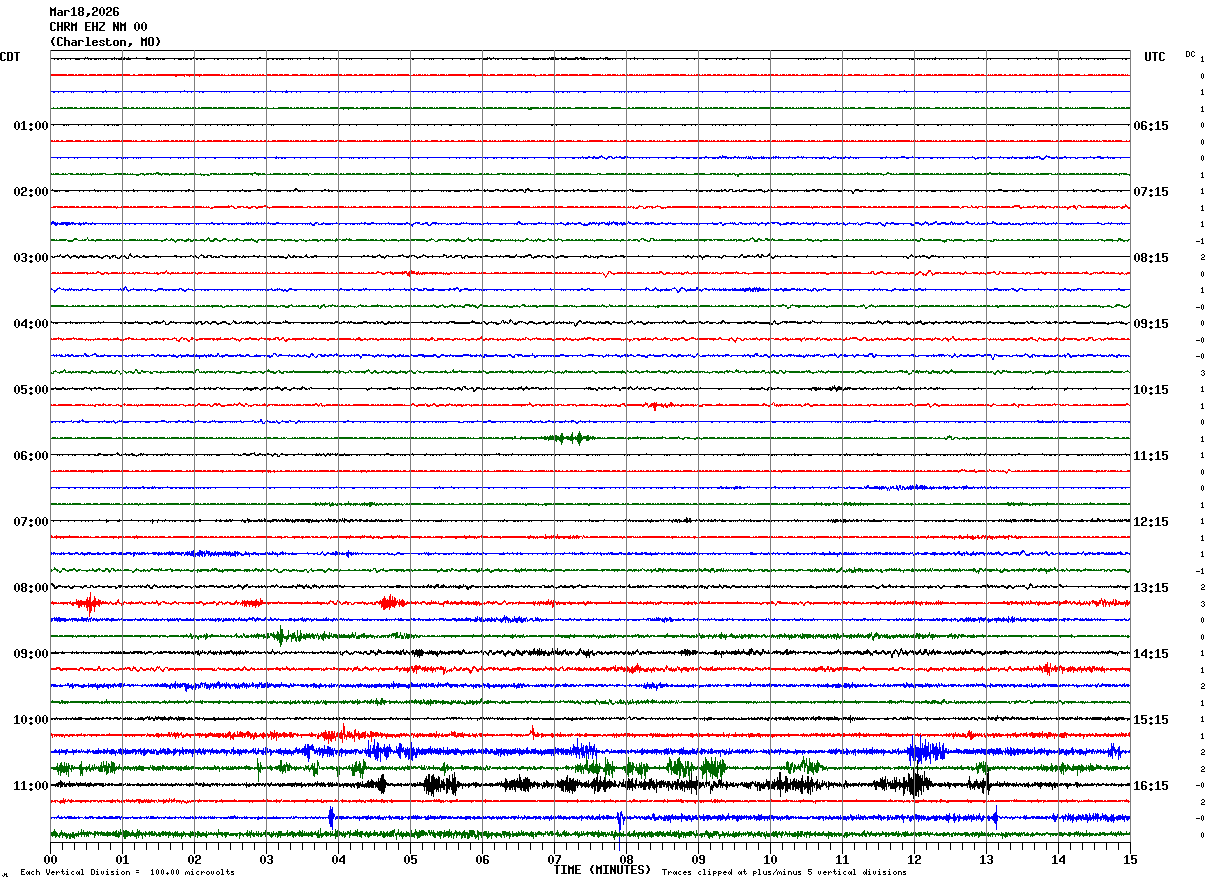
Task: Select the 02:00 CDT time label
Action: point(31,192)
